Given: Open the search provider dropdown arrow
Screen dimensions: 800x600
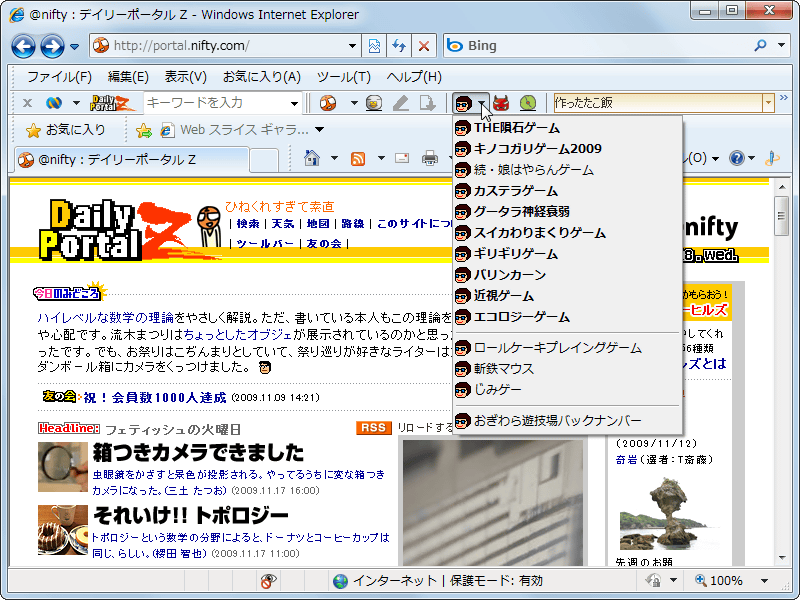Looking at the screenshot, I should (781, 45).
